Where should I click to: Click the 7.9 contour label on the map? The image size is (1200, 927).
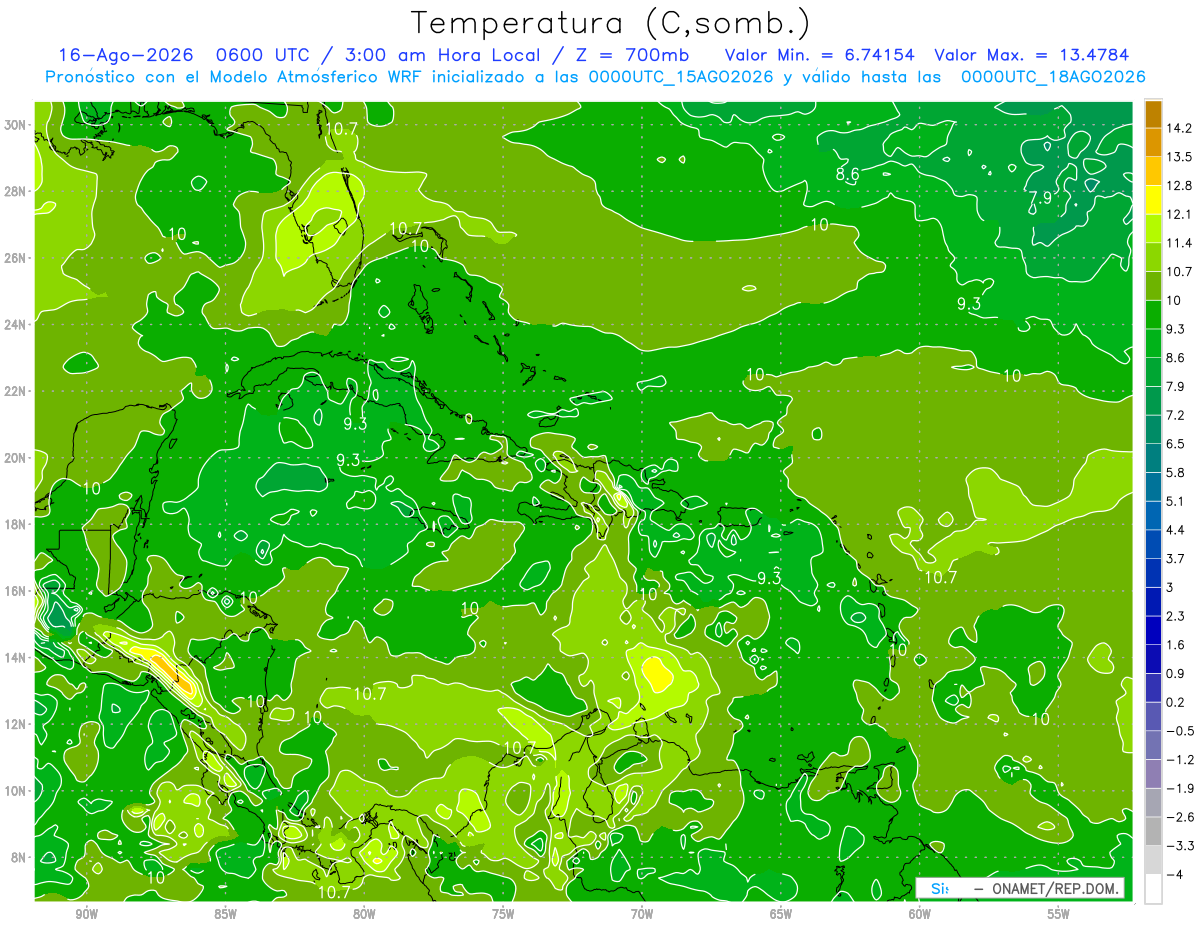tap(1040, 198)
